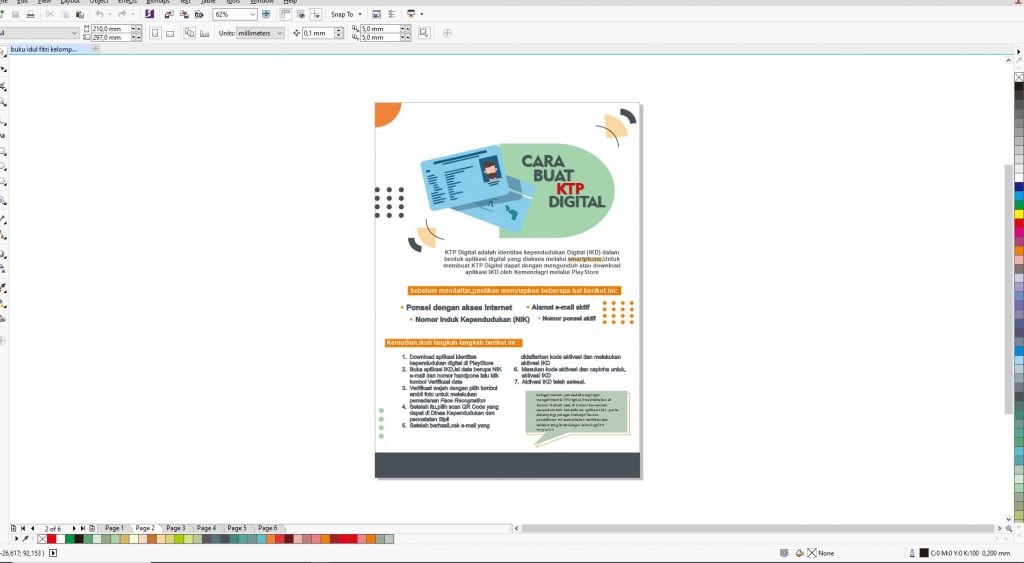Select the Interactive Fill tool in toolbox

click(x=3, y=304)
